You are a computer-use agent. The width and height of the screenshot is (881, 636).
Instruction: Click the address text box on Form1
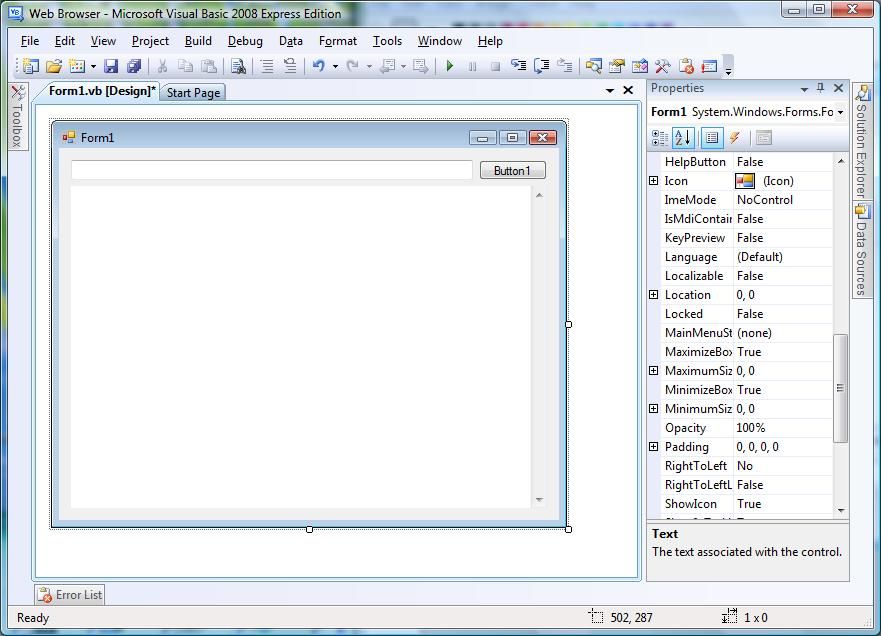click(x=272, y=170)
